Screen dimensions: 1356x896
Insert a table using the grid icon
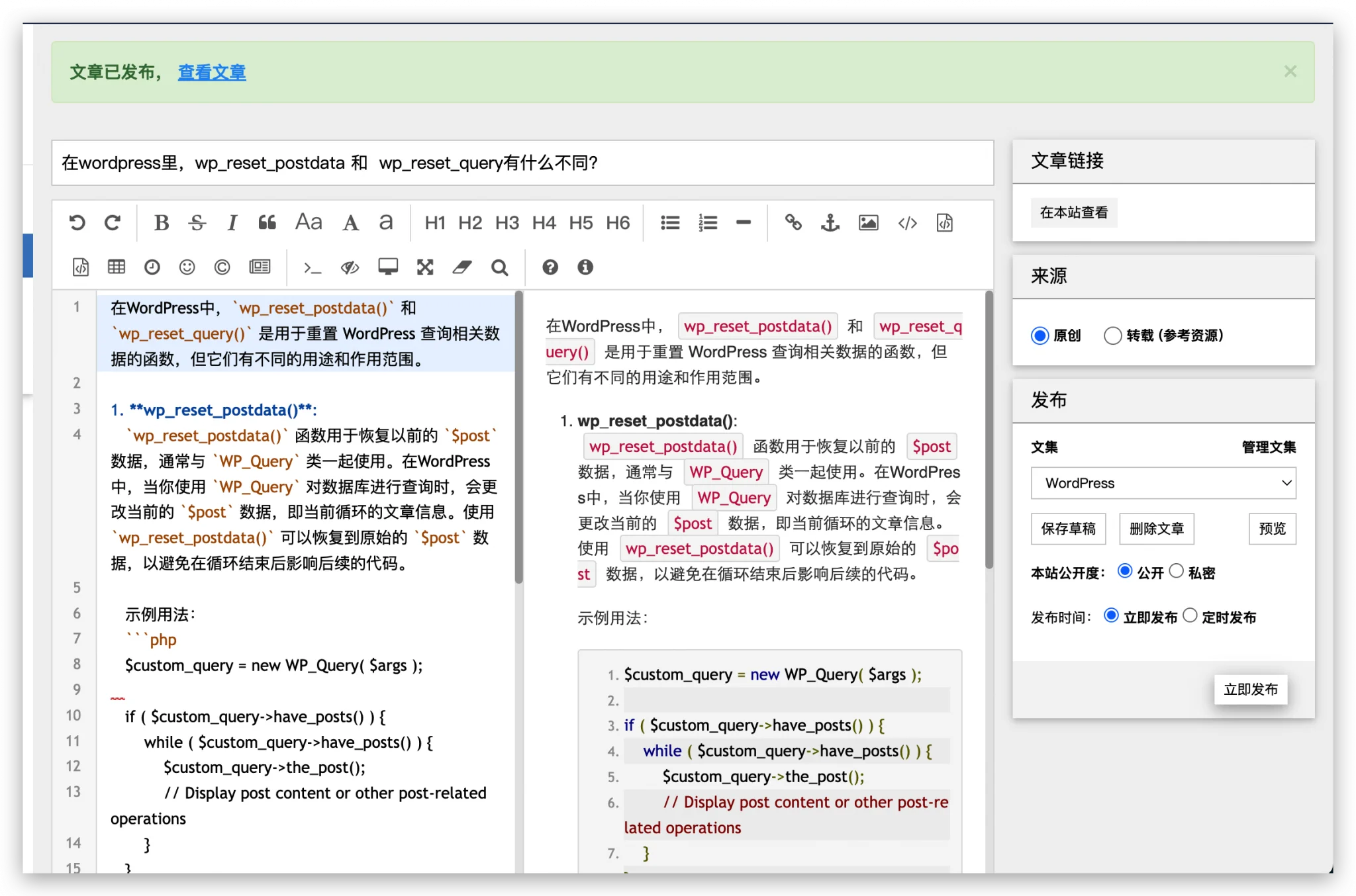(117, 267)
